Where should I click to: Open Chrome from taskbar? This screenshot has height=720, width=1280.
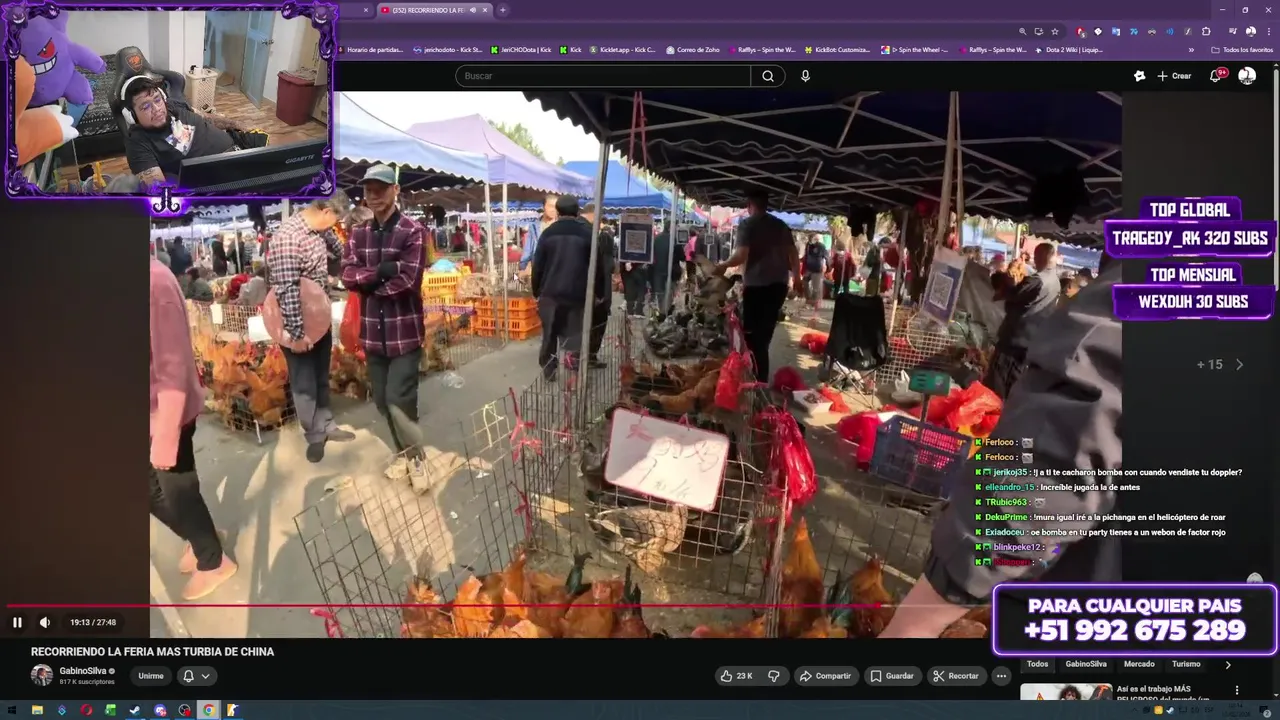209,710
